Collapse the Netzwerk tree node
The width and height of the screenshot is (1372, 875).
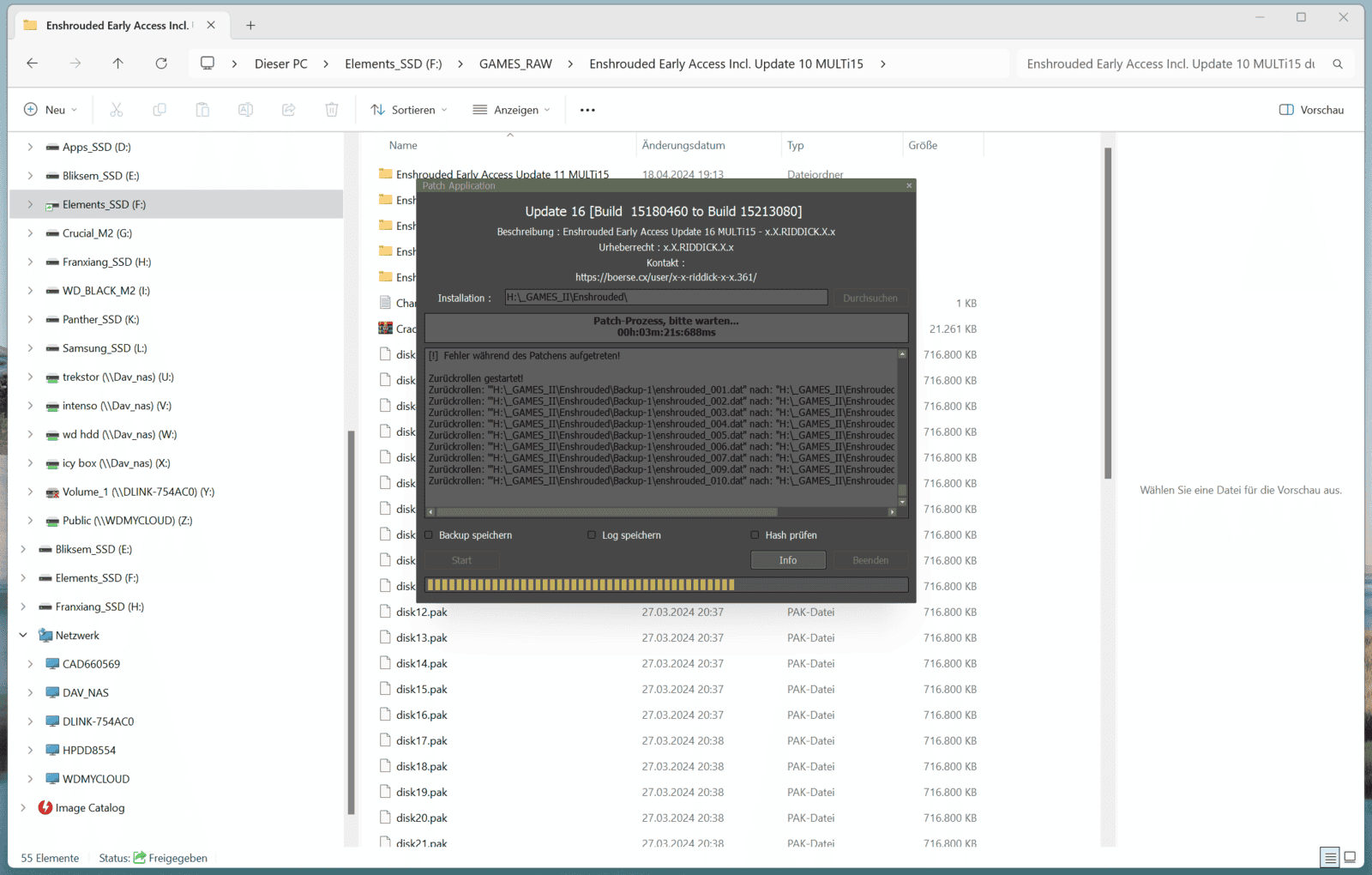(23, 636)
